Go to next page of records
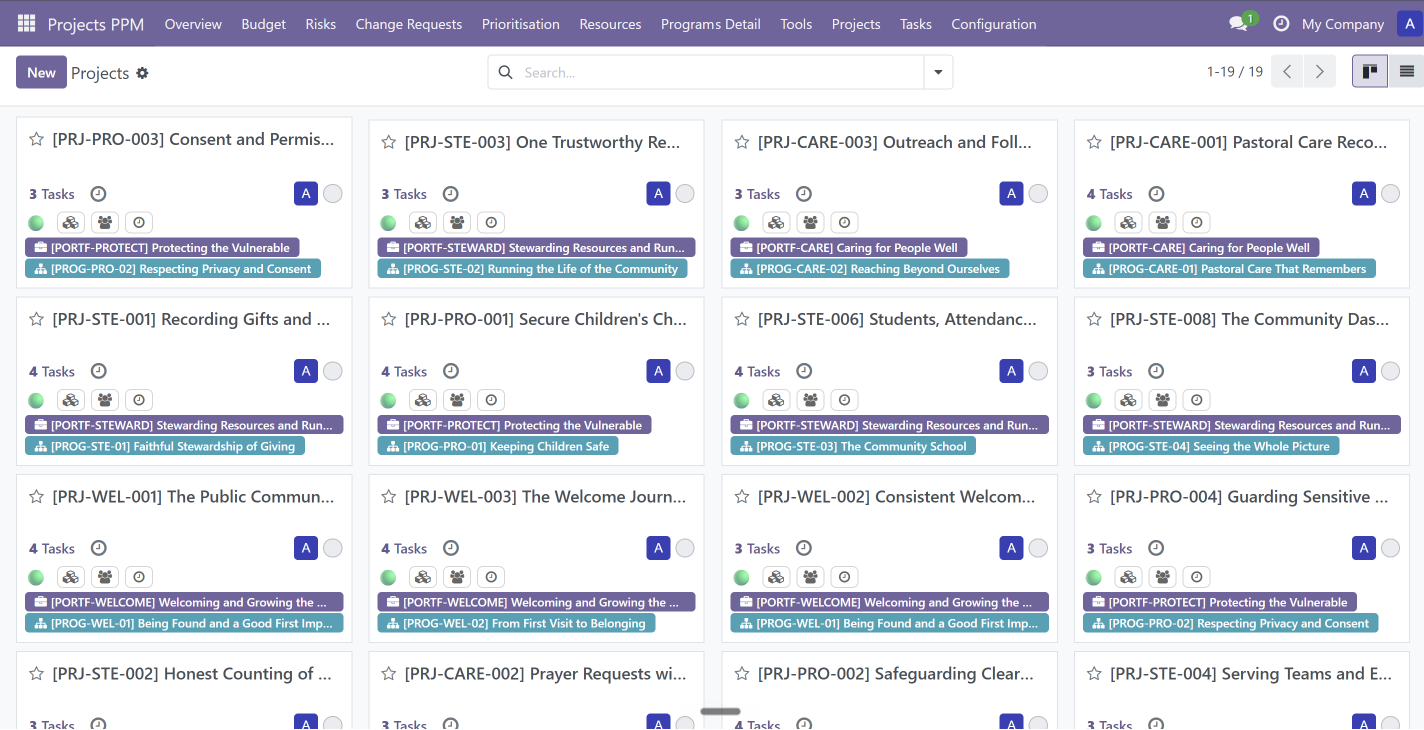Viewport: 1424px width, 730px height. (1320, 71)
